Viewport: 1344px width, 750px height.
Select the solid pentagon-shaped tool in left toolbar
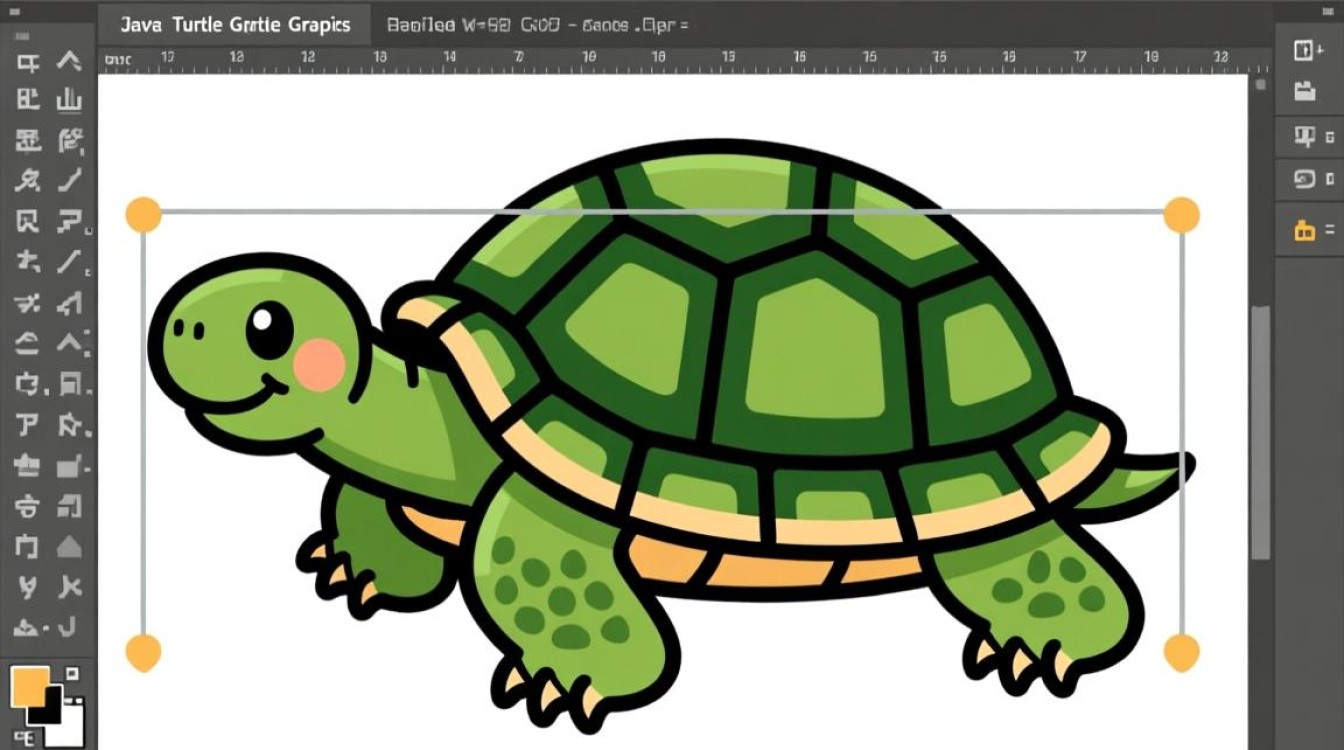click(69, 547)
